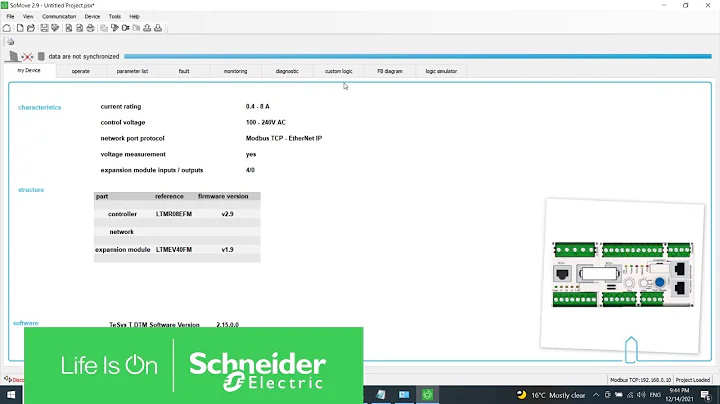The image size is (720, 404).
Task: Click the first tray icon, left of the pair
Action: pos(147,28)
